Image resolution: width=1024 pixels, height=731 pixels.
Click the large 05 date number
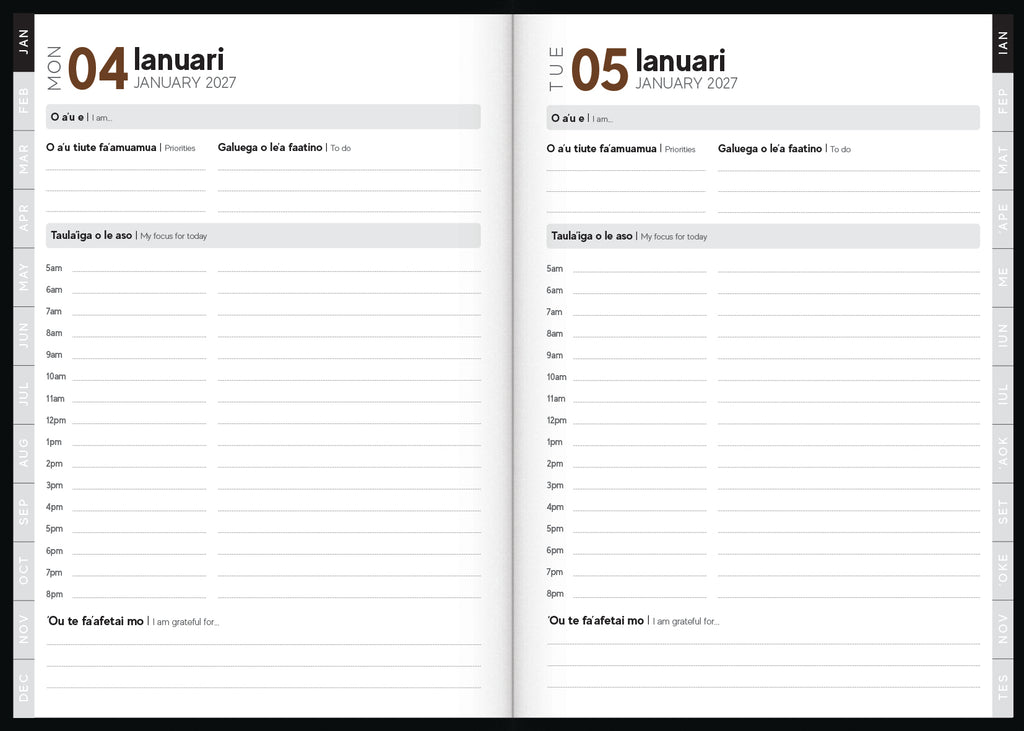[600, 69]
